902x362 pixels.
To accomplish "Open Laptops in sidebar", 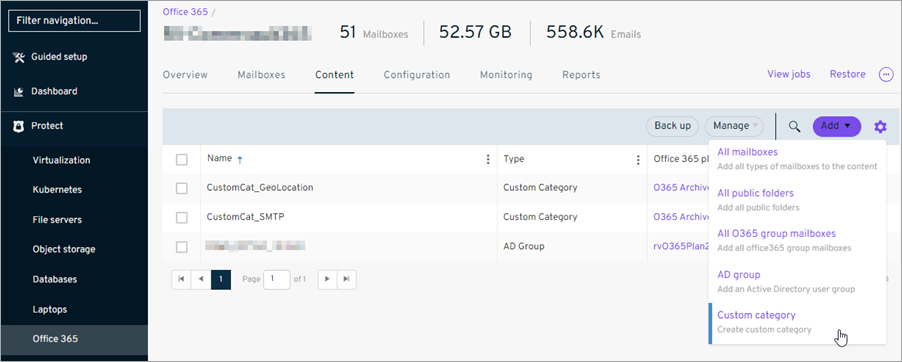I will tap(50, 310).
